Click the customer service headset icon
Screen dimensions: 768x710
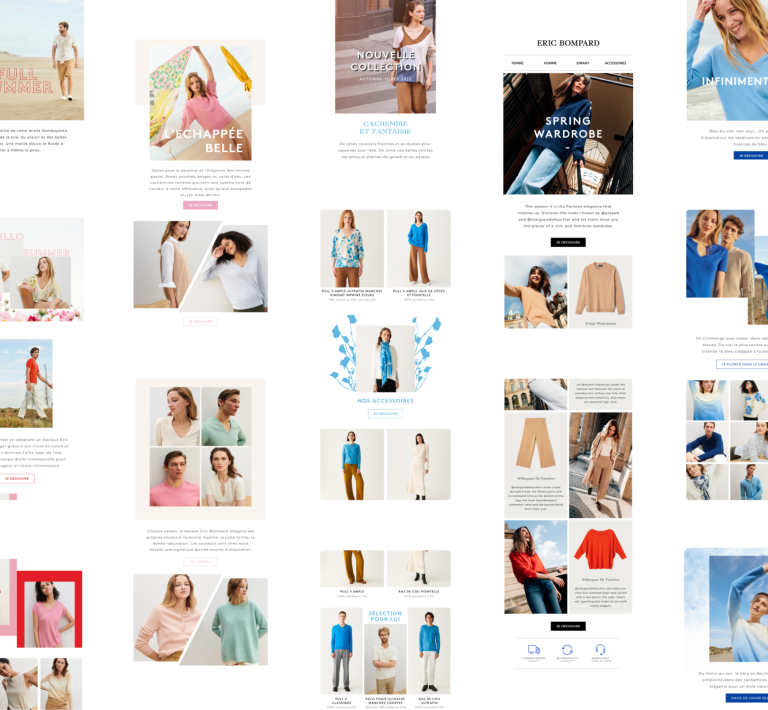pos(601,649)
